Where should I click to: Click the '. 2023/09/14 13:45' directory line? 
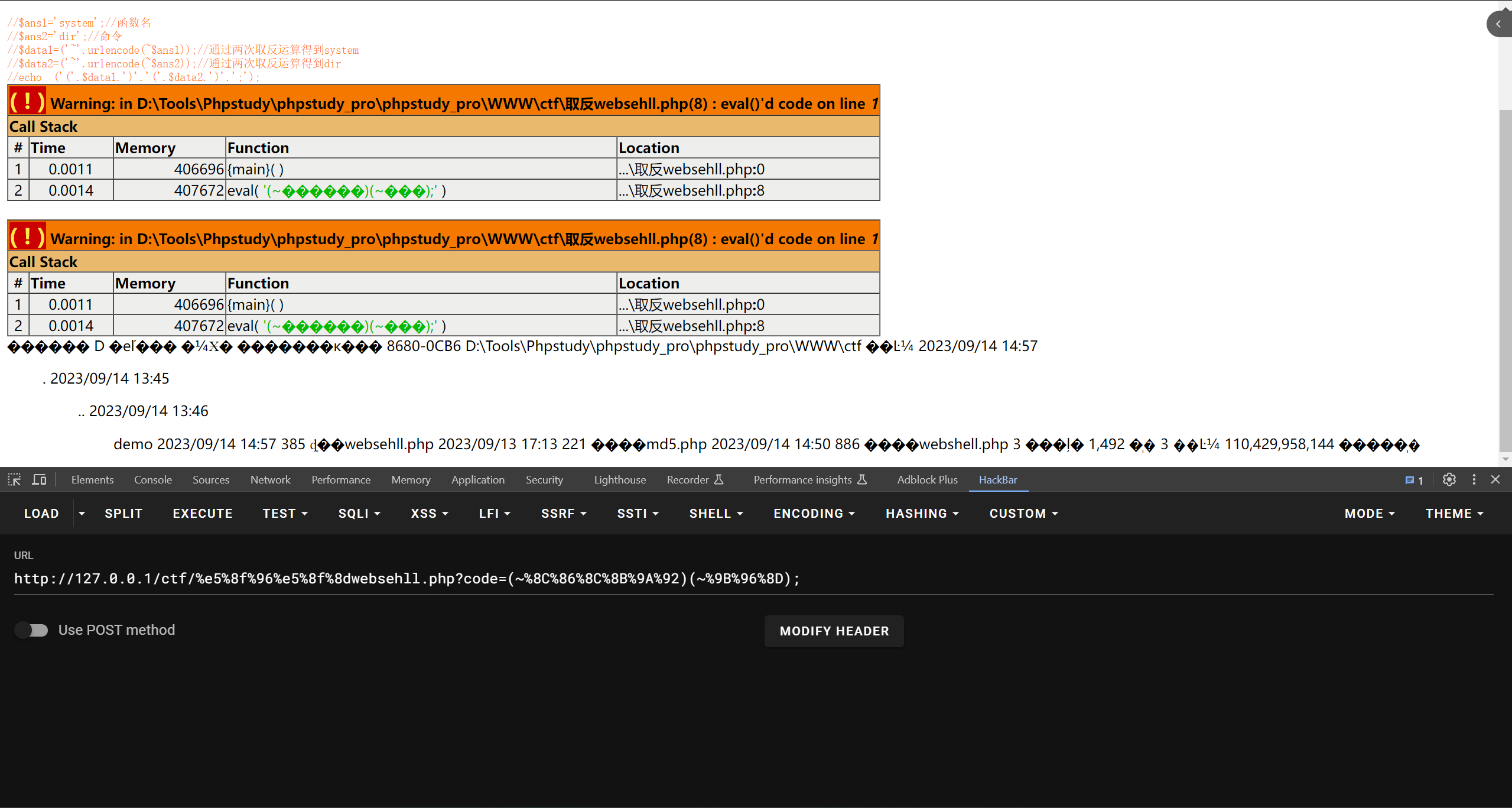pyautogui.click(x=106, y=378)
